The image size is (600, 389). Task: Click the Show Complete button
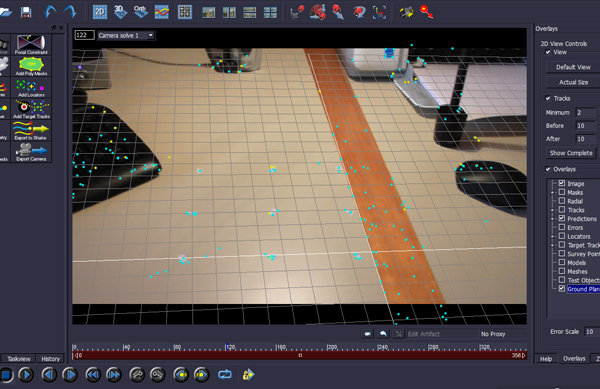[571, 153]
